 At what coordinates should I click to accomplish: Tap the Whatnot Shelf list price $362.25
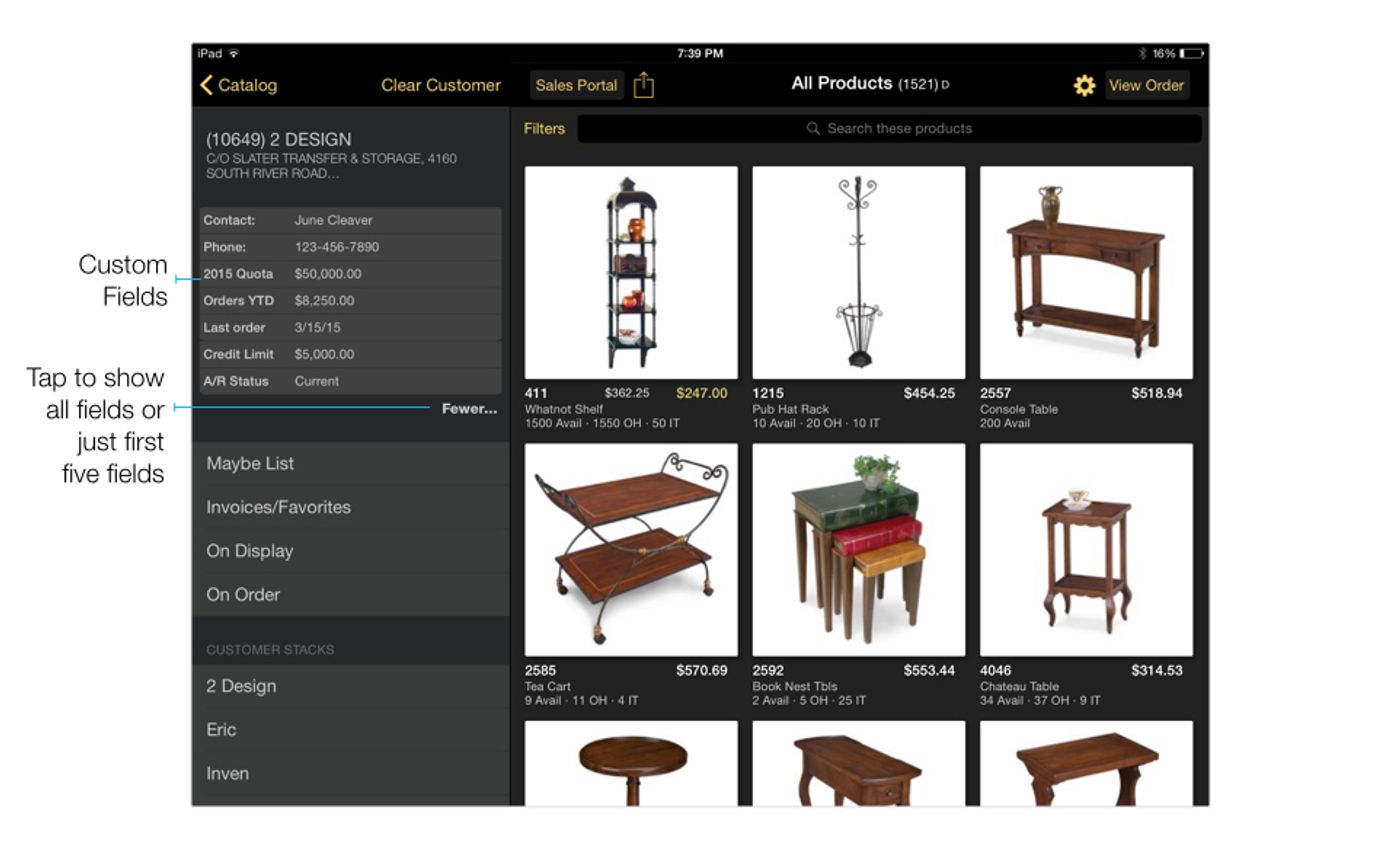(627, 393)
